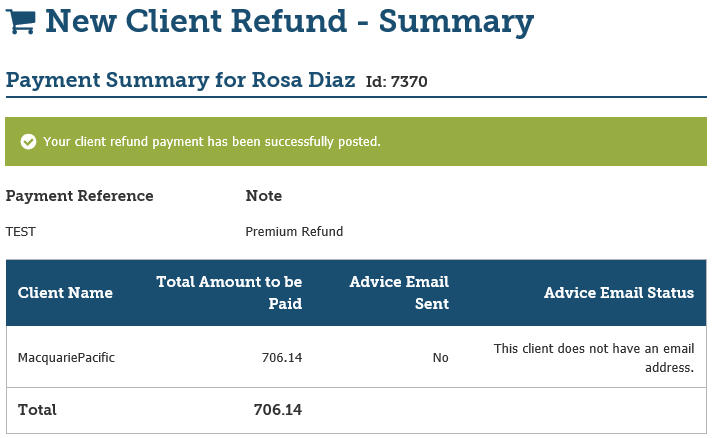The width and height of the screenshot is (713, 438).
Task: Click the Total Amount to be Paid header
Action: 229,292
